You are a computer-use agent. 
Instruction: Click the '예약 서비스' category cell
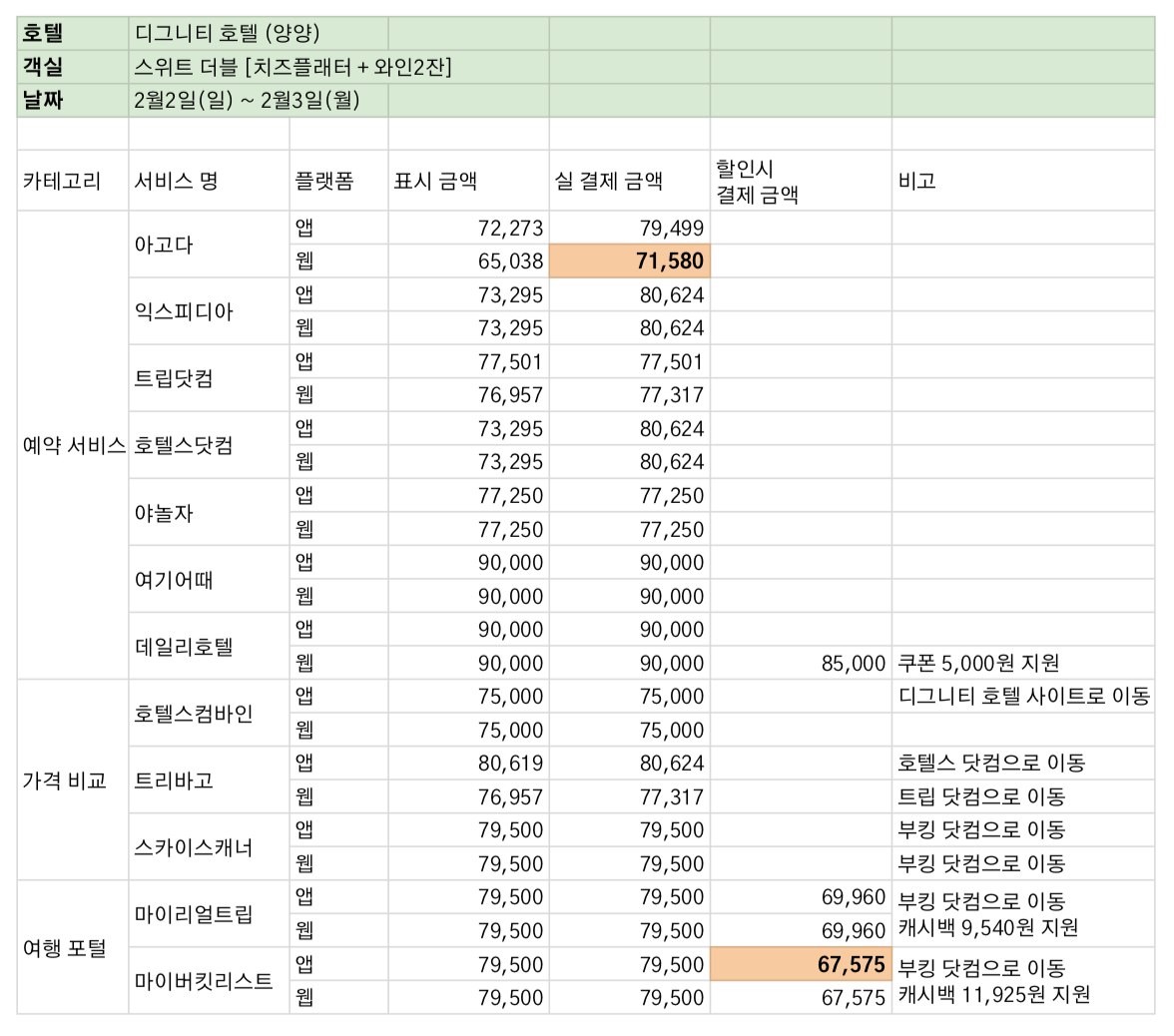(73, 445)
